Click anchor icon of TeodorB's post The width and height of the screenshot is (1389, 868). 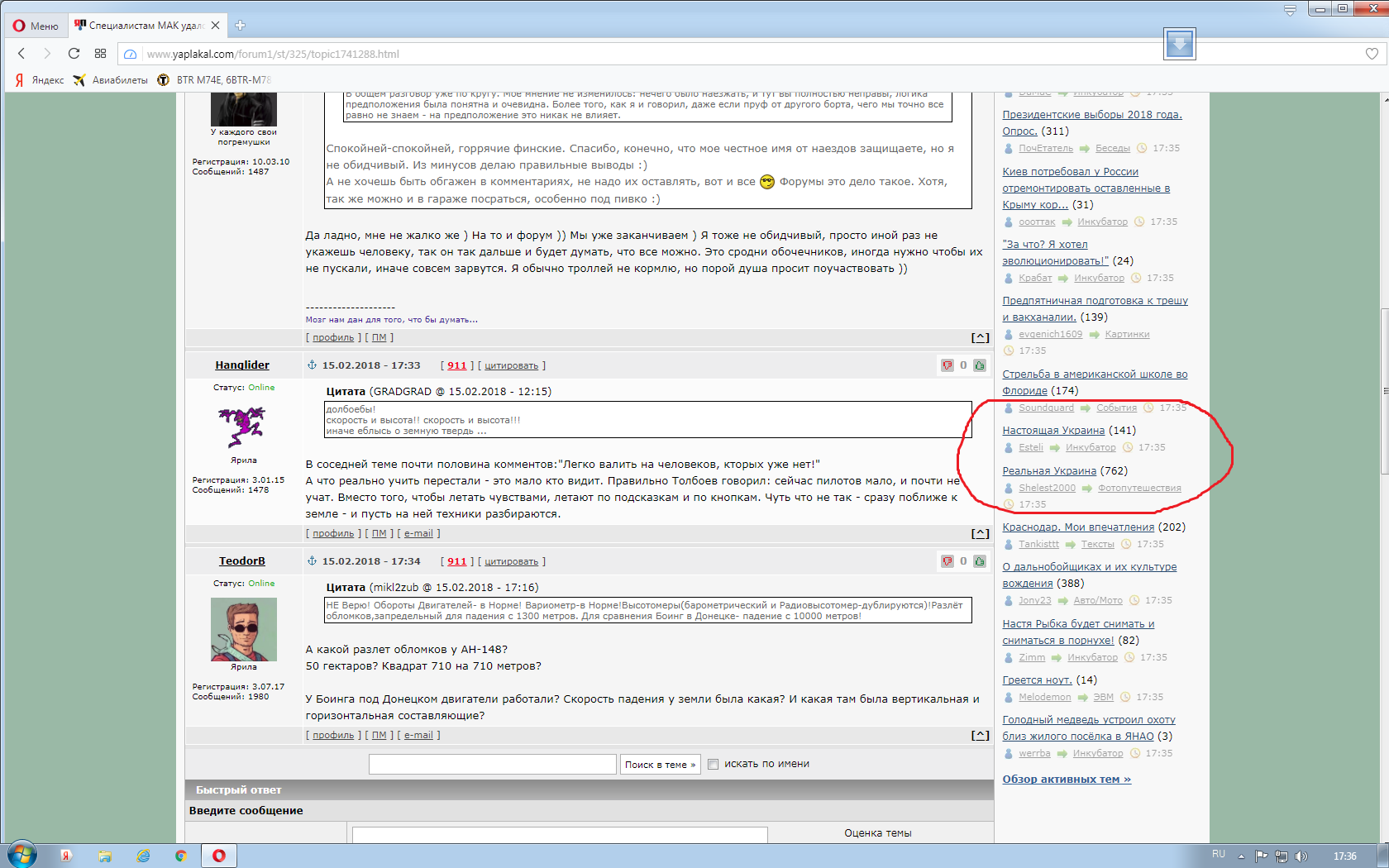pos(312,560)
